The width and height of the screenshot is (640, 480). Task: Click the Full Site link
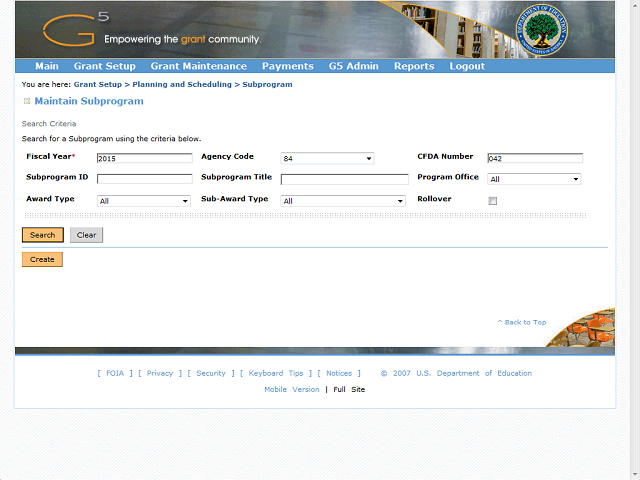click(349, 389)
